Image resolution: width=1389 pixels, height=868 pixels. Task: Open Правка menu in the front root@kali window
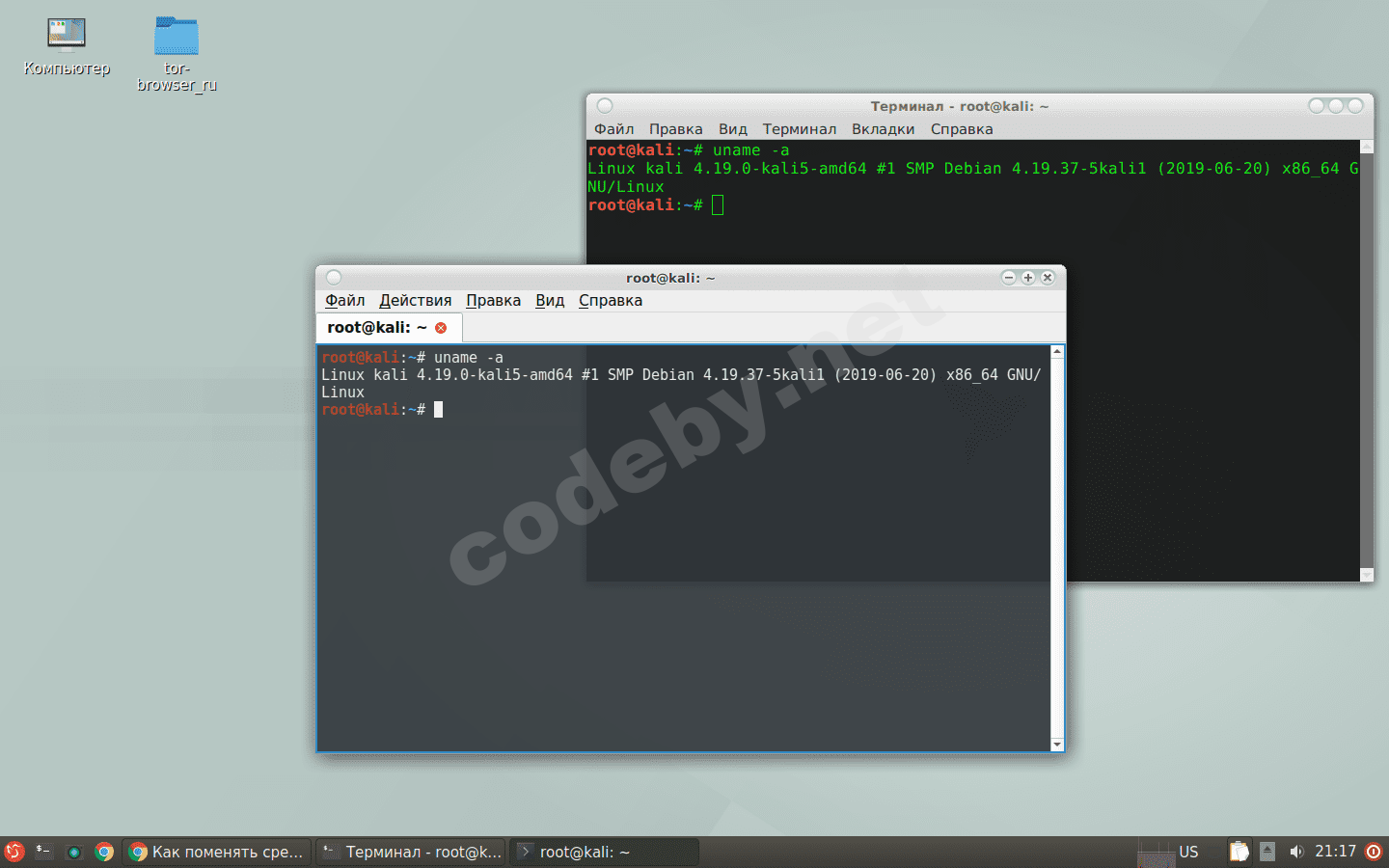point(493,301)
